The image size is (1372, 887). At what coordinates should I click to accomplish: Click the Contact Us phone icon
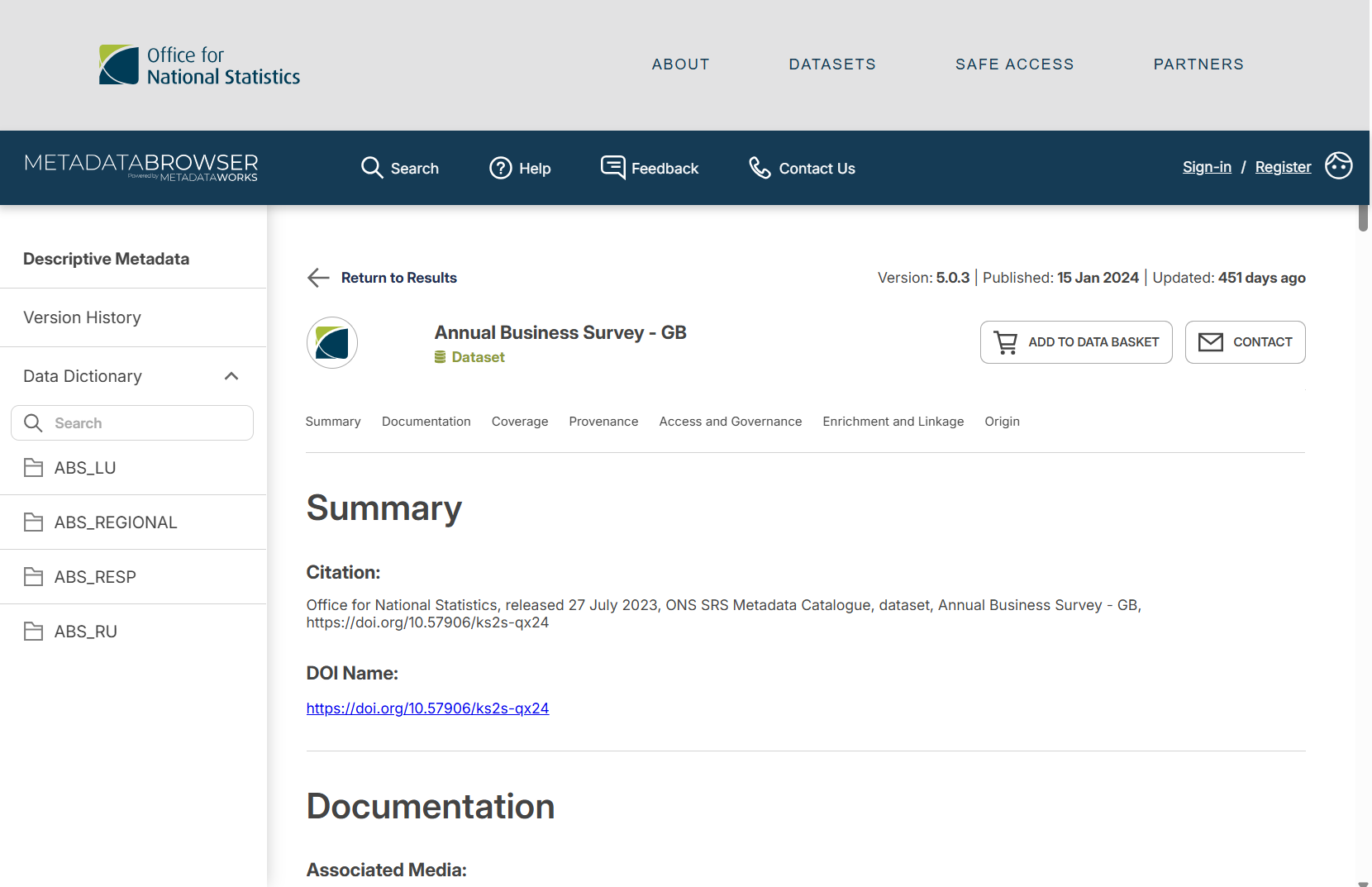click(760, 168)
